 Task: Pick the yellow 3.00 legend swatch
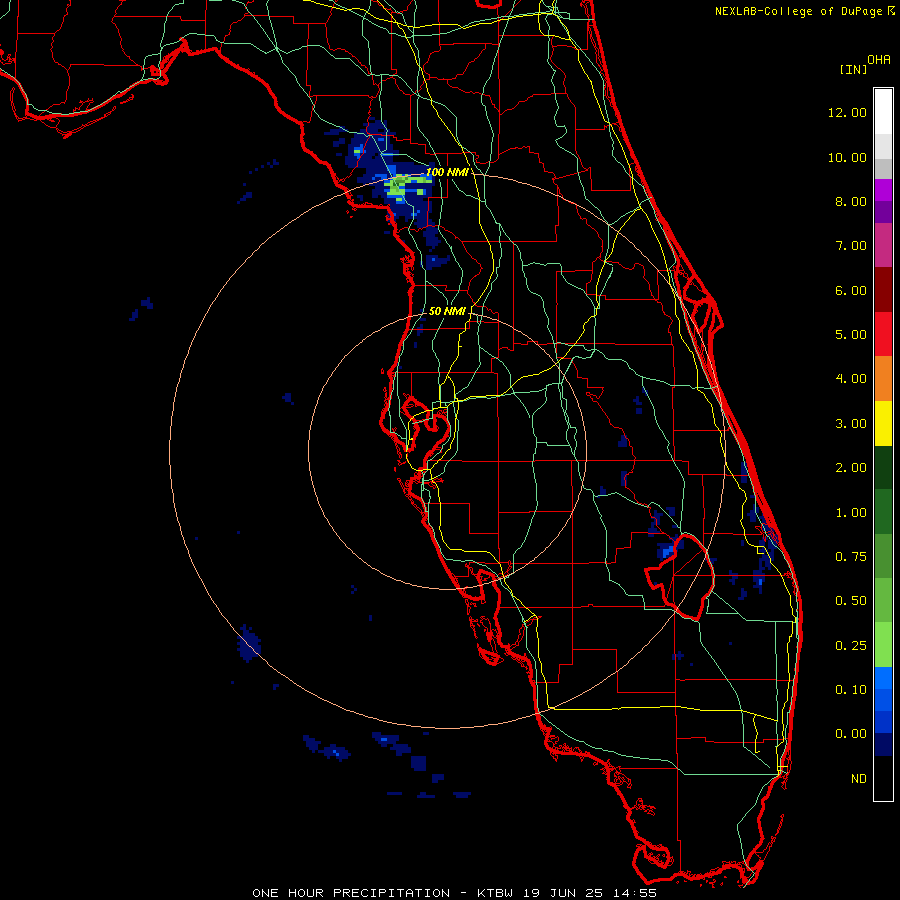point(883,424)
